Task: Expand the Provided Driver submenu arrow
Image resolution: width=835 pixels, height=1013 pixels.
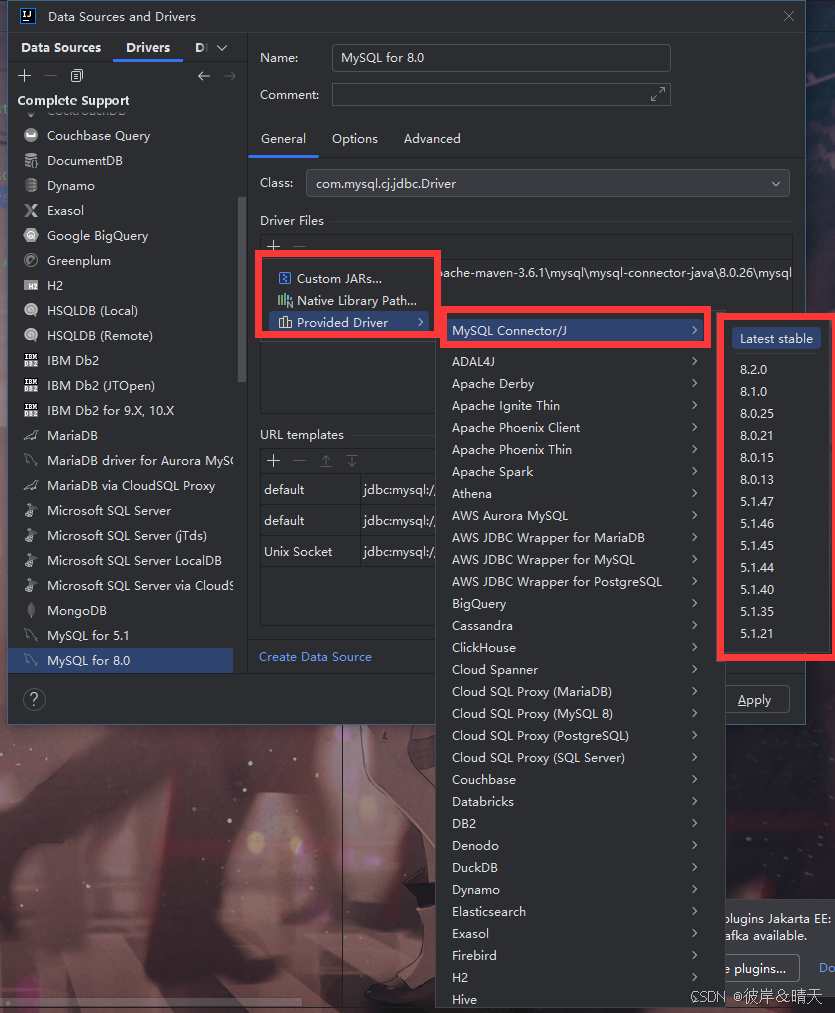Action: click(421, 322)
